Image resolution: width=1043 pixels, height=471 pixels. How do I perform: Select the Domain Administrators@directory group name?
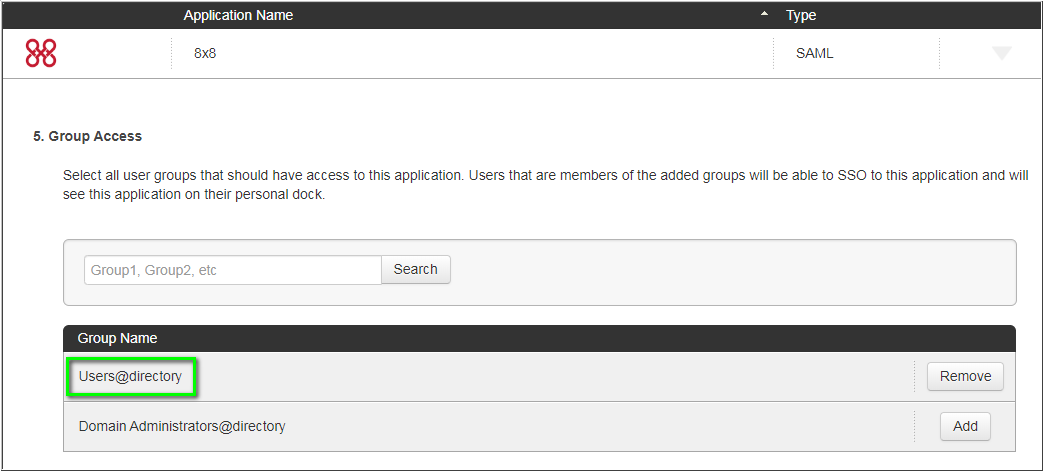(182, 426)
